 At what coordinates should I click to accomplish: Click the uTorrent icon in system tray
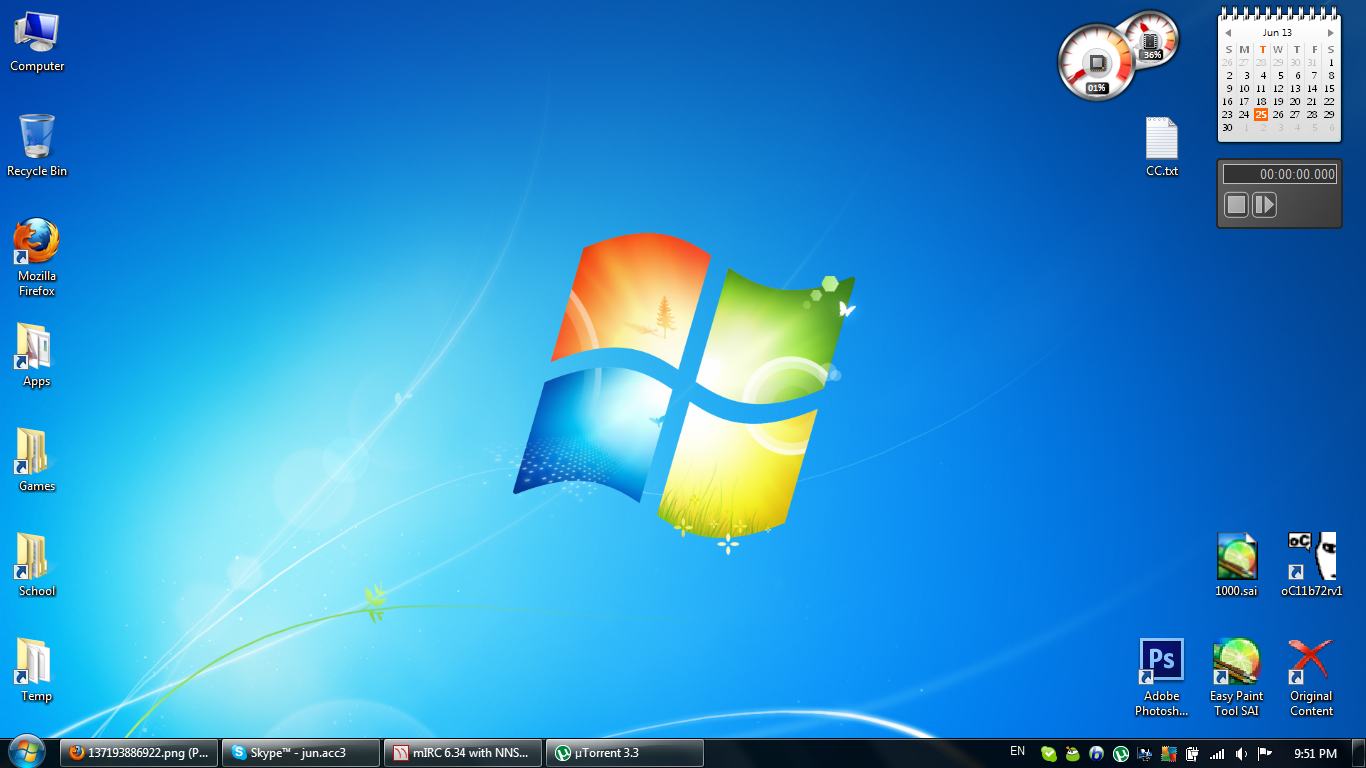coord(1121,754)
